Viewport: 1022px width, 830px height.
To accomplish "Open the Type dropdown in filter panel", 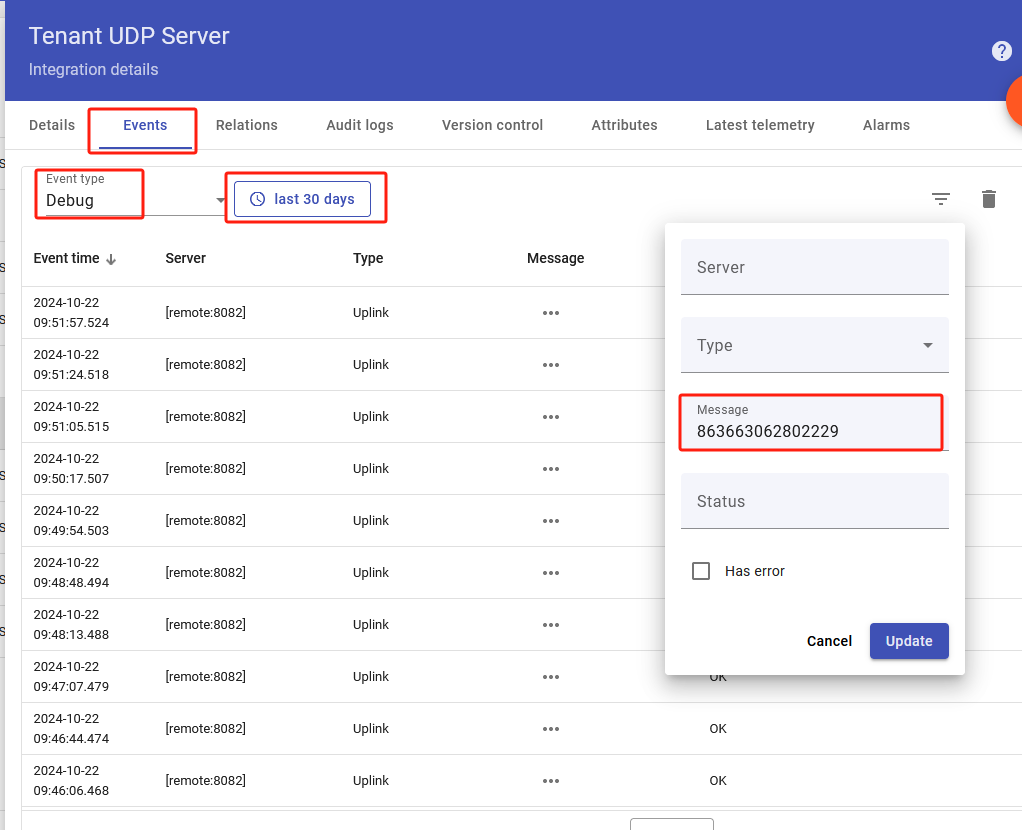I will pos(814,345).
